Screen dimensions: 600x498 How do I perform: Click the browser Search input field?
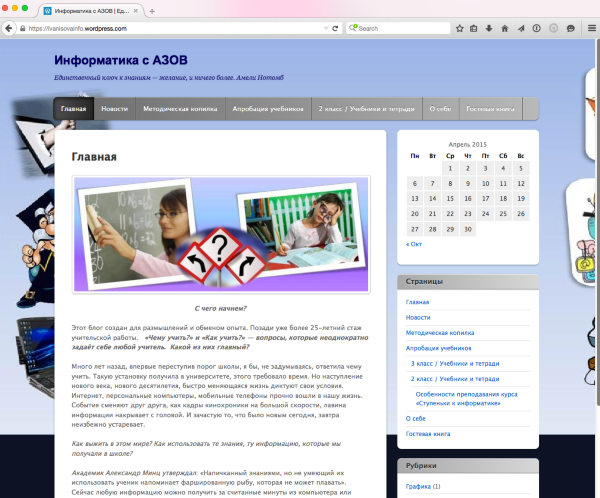(x=400, y=28)
